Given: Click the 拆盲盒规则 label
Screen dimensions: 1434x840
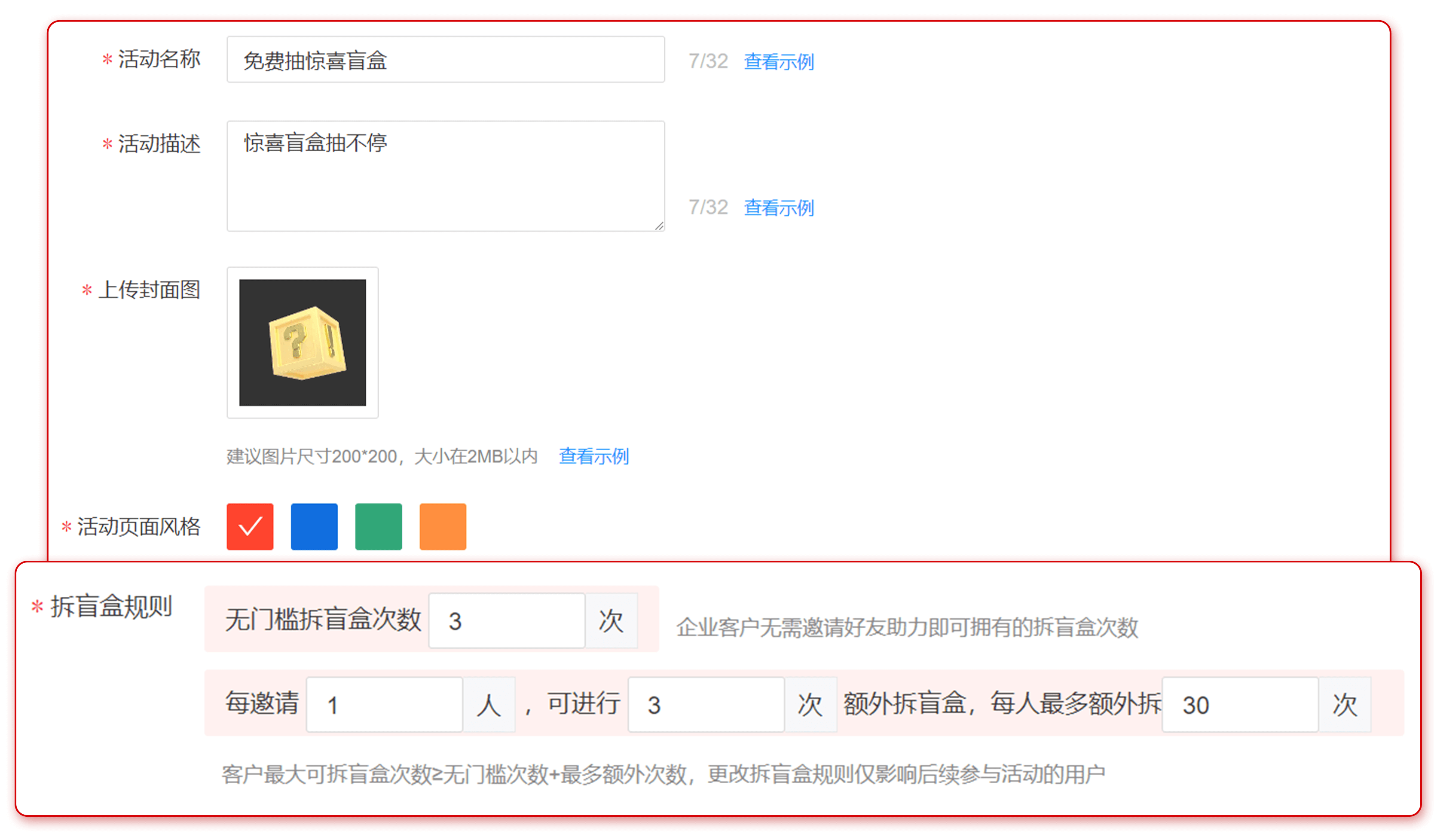Looking at the screenshot, I should click(111, 607).
